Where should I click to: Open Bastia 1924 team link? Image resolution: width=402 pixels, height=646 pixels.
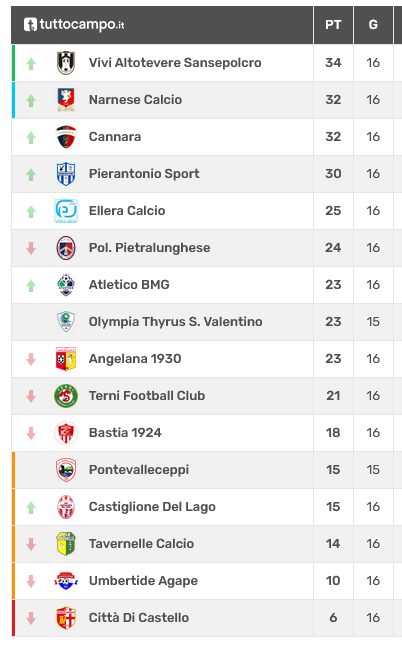pos(125,433)
